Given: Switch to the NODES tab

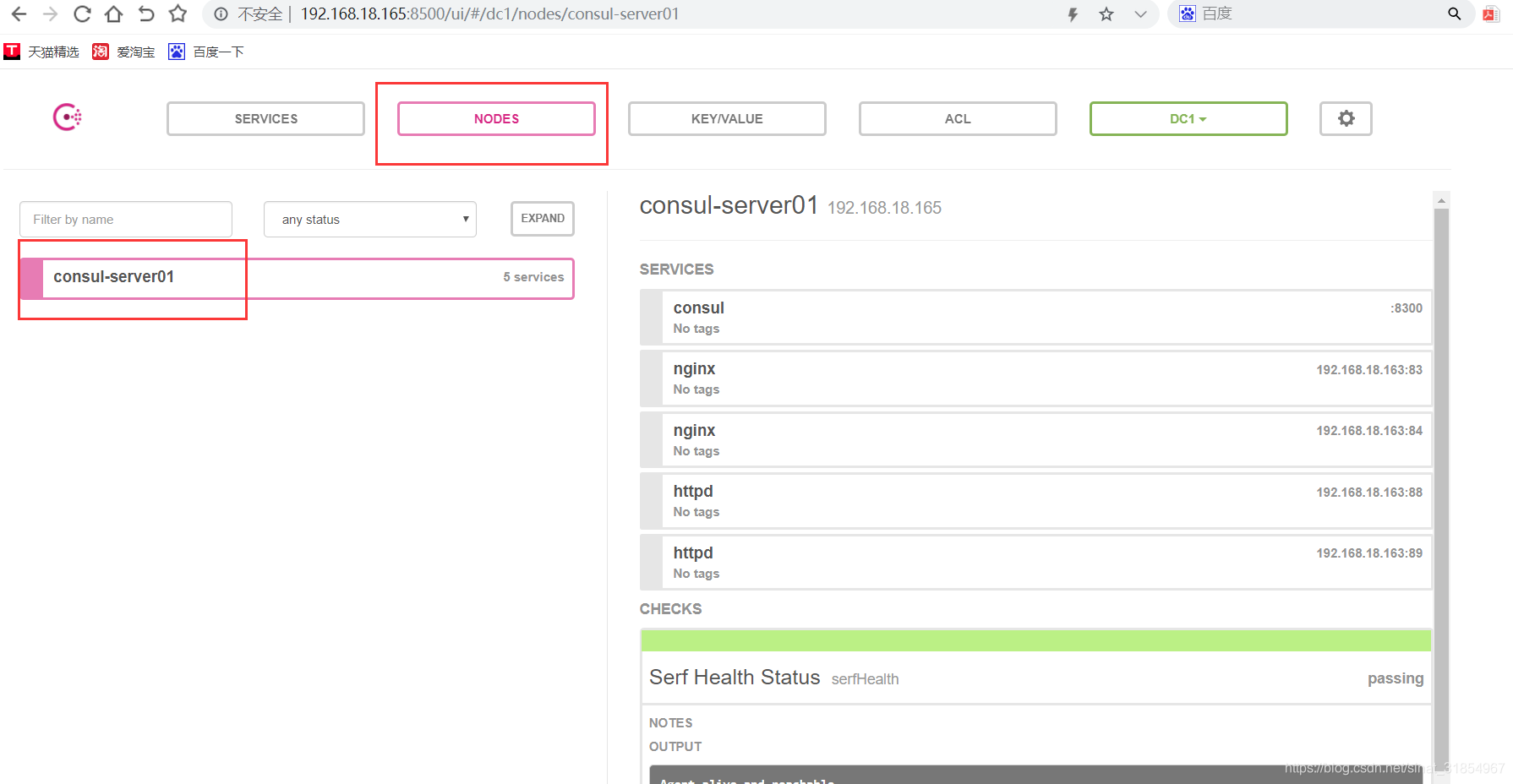Looking at the screenshot, I should 496,118.
